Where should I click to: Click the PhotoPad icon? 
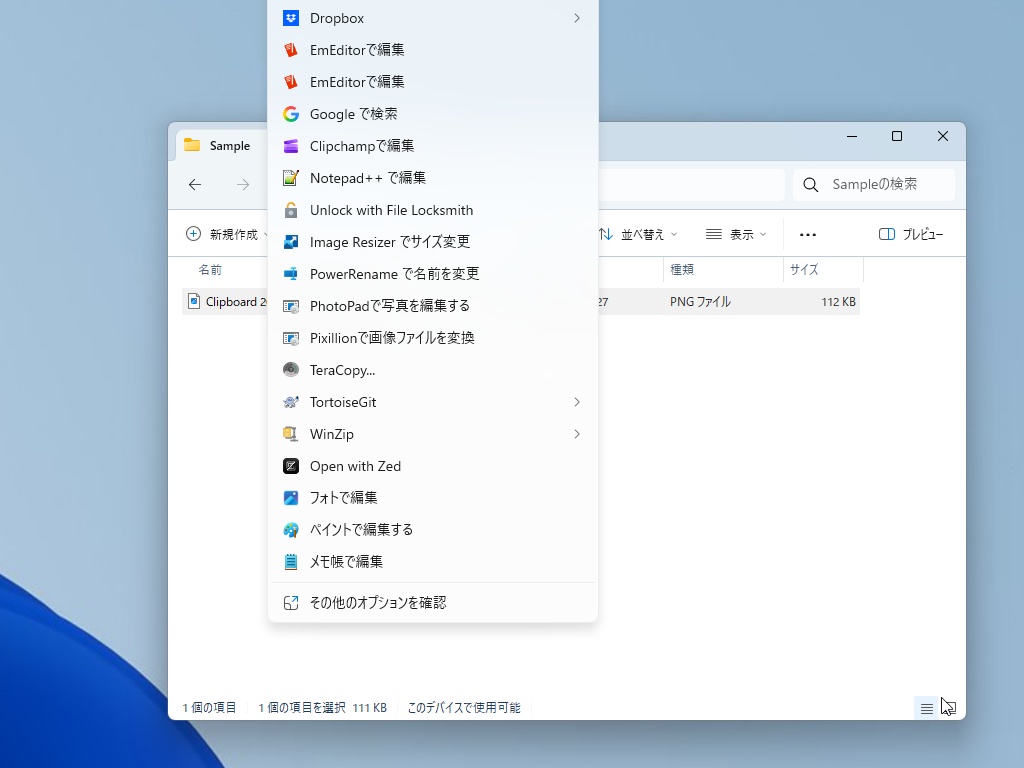click(291, 306)
